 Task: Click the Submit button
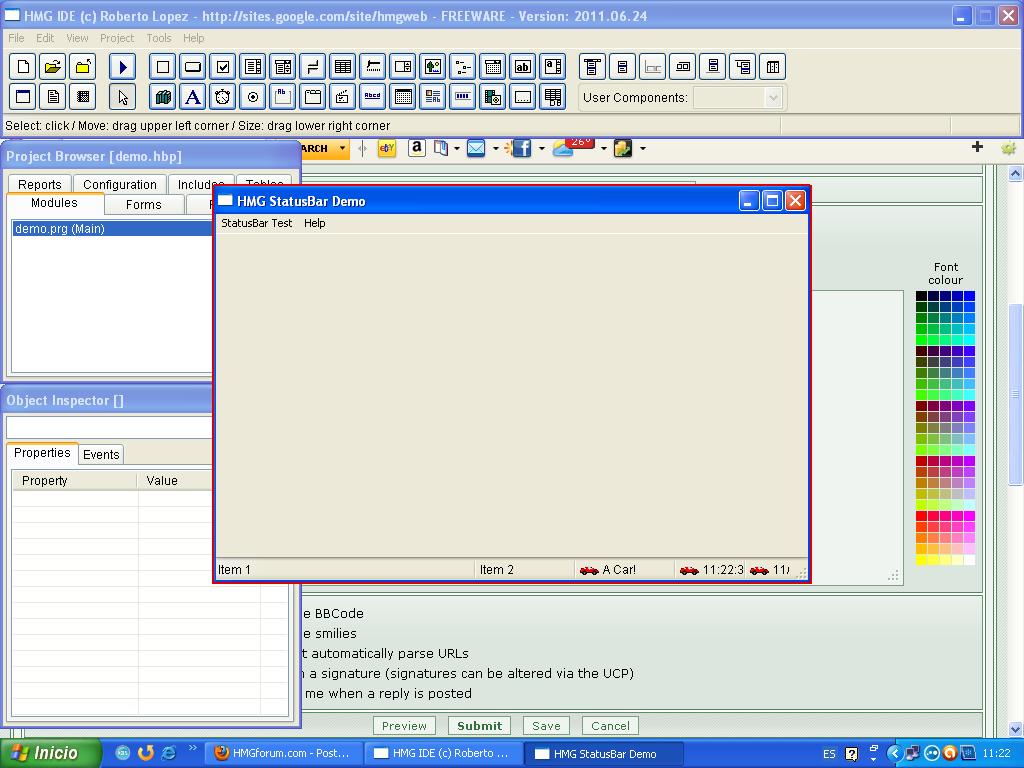[480, 726]
